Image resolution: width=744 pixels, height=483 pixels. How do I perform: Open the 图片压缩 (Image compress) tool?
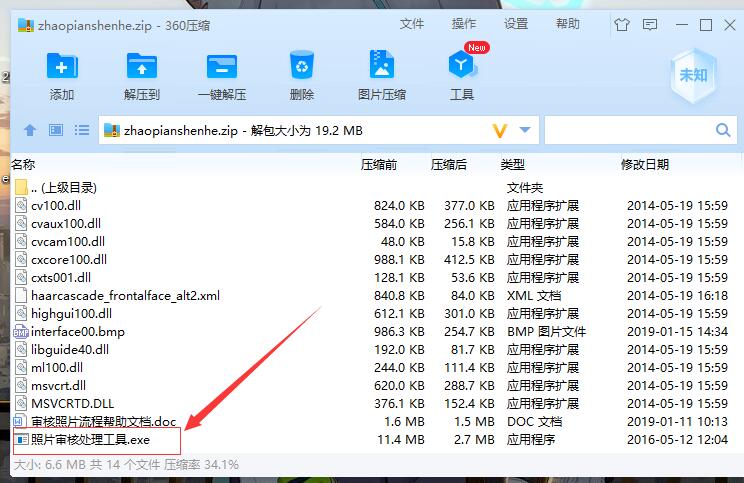coord(381,67)
